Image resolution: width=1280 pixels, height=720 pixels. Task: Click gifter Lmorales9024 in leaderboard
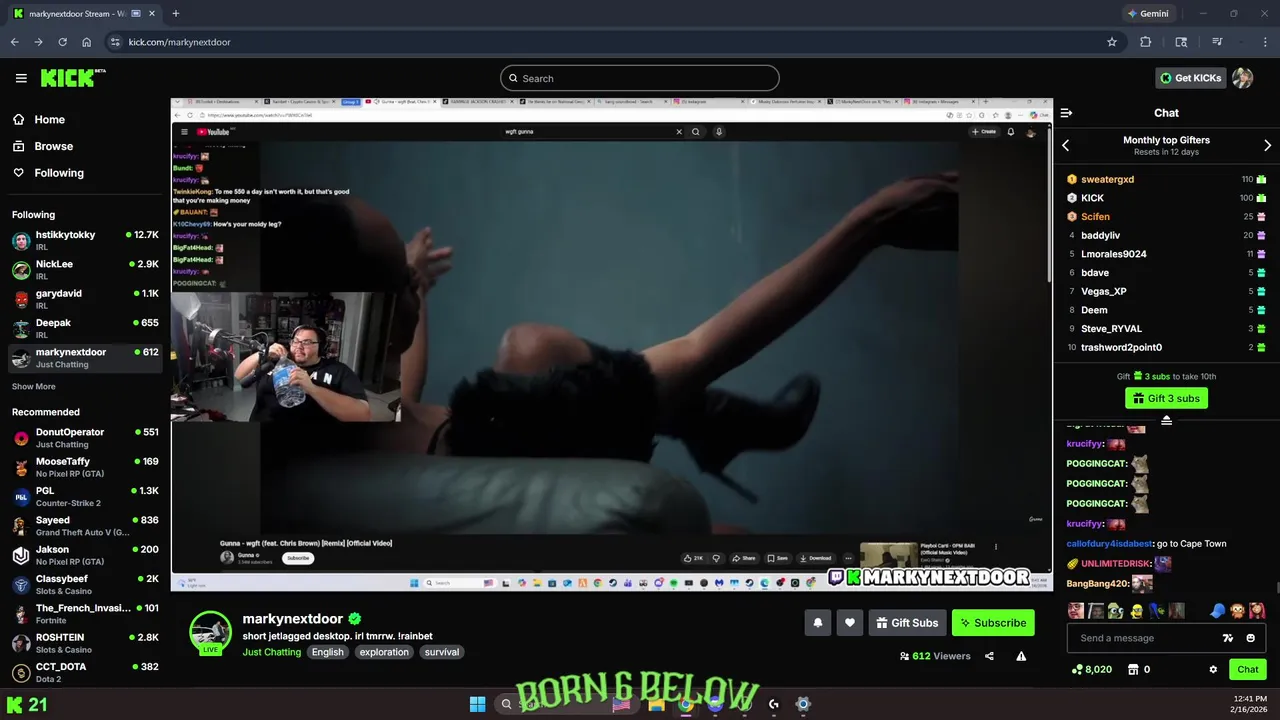[1113, 254]
